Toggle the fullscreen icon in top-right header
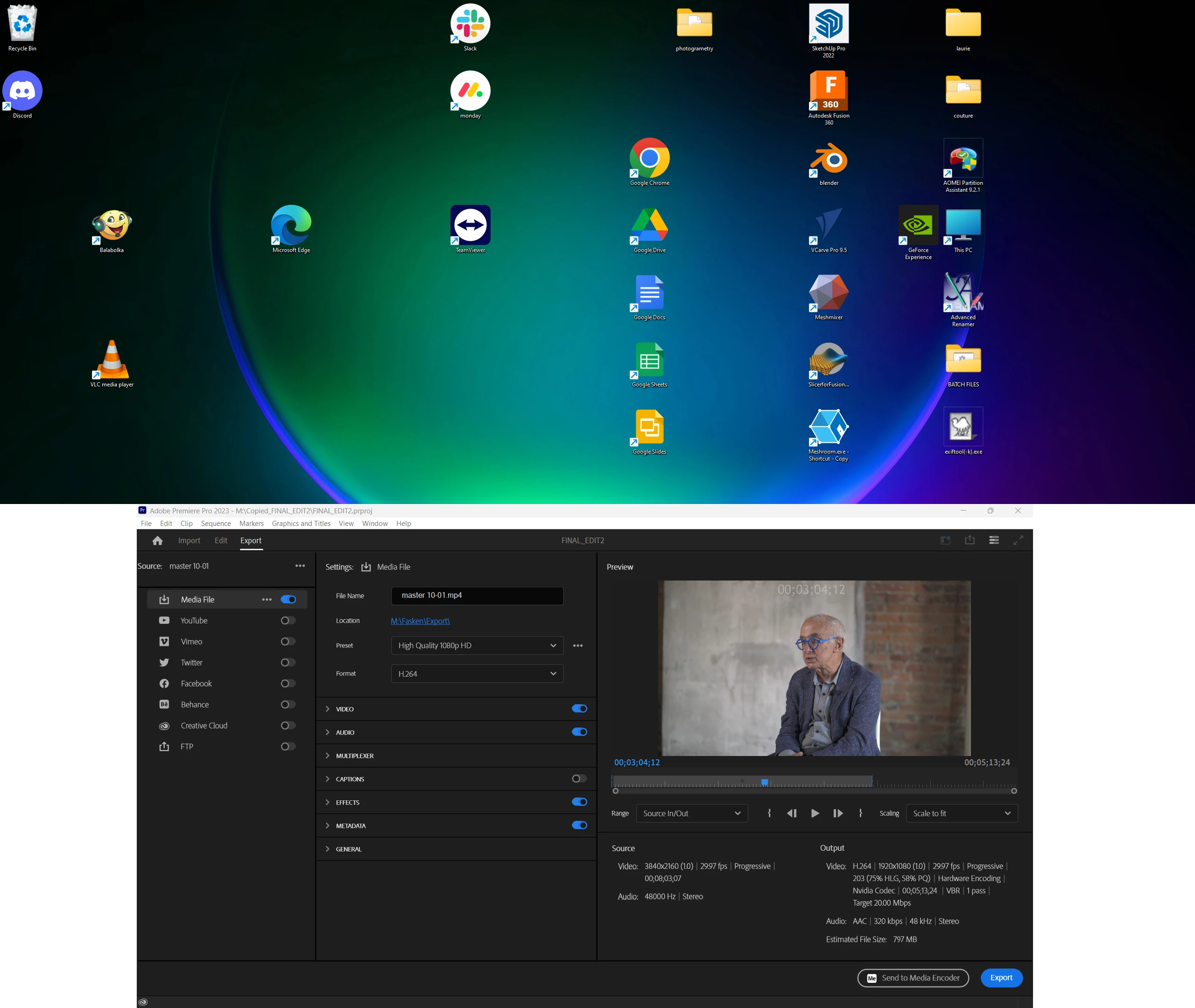The height and width of the screenshot is (1008, 1195). [1018, 540]
